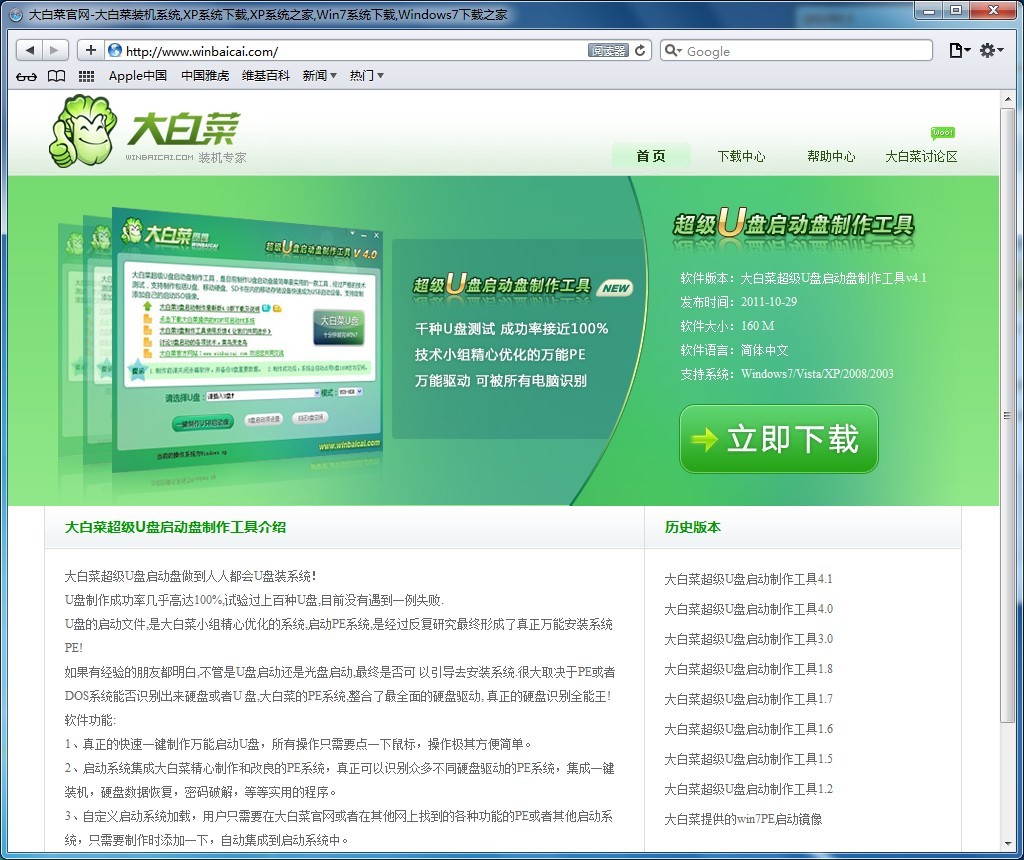
Task: Expand the 新闻 bookmarks folder
Action: [319, 76]
